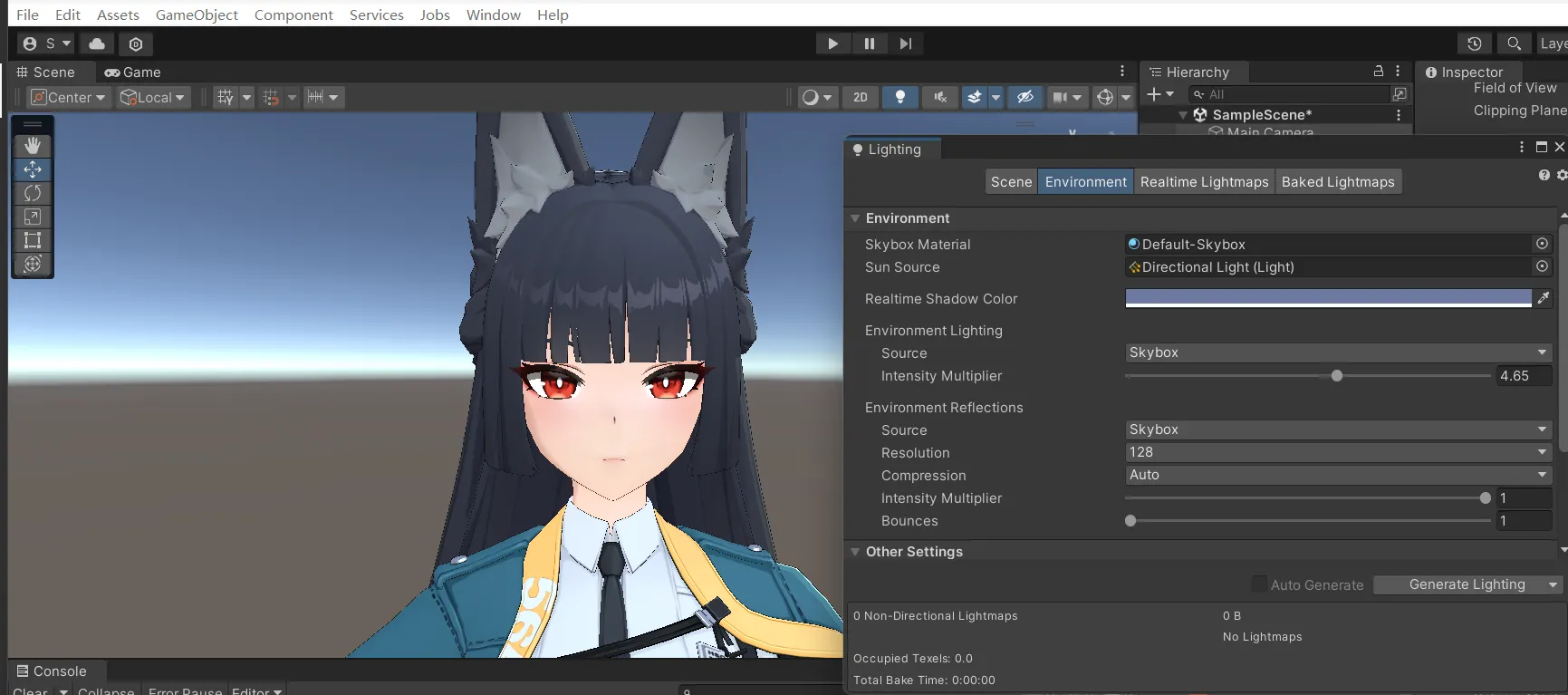The width and height of the screenshot is (1568, 695).
Task: Open Undo History icon
Action: pos(1474,43)
